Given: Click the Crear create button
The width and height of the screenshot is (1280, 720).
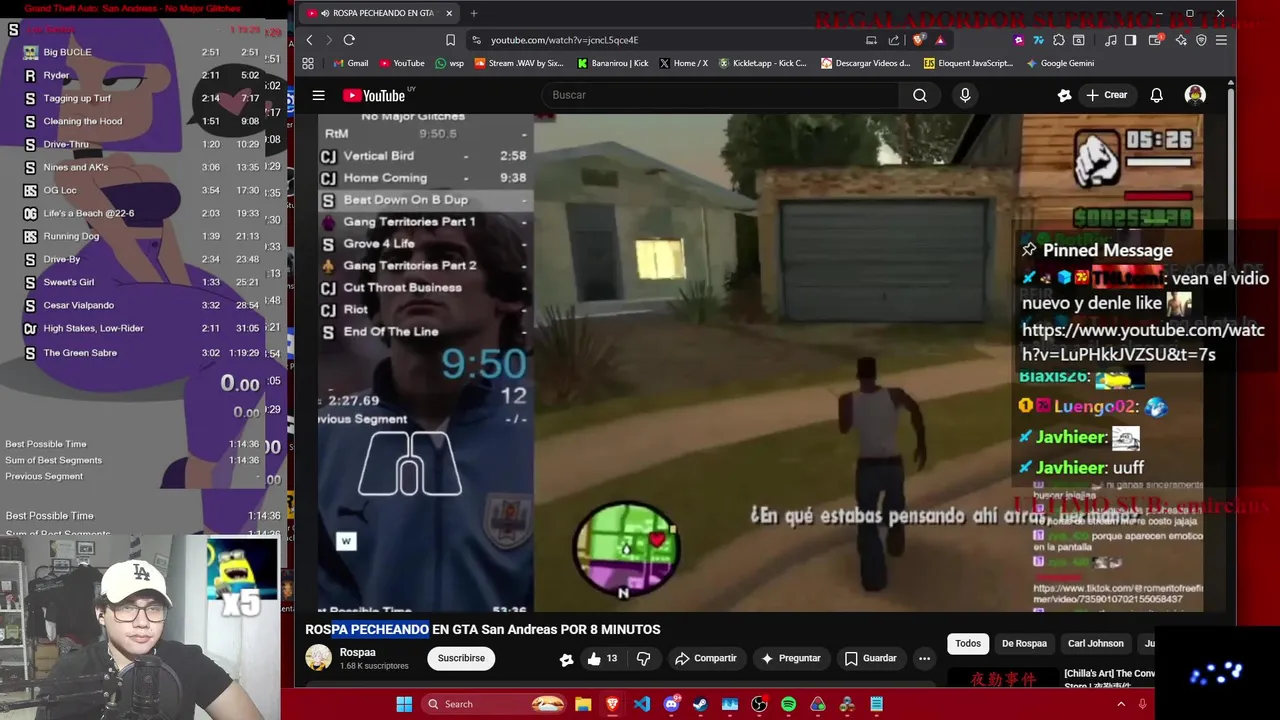Looking at the screenshot, I should [1107, 95].
